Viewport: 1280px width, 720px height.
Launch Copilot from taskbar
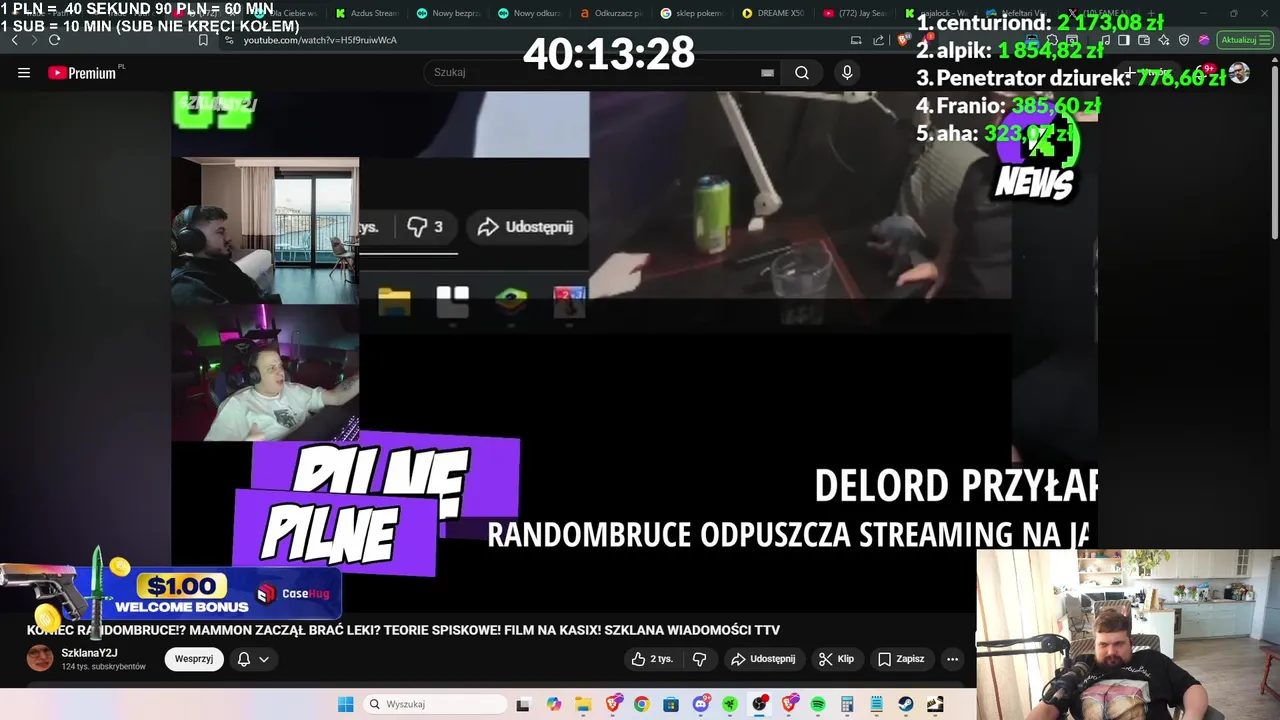[554, 704]
